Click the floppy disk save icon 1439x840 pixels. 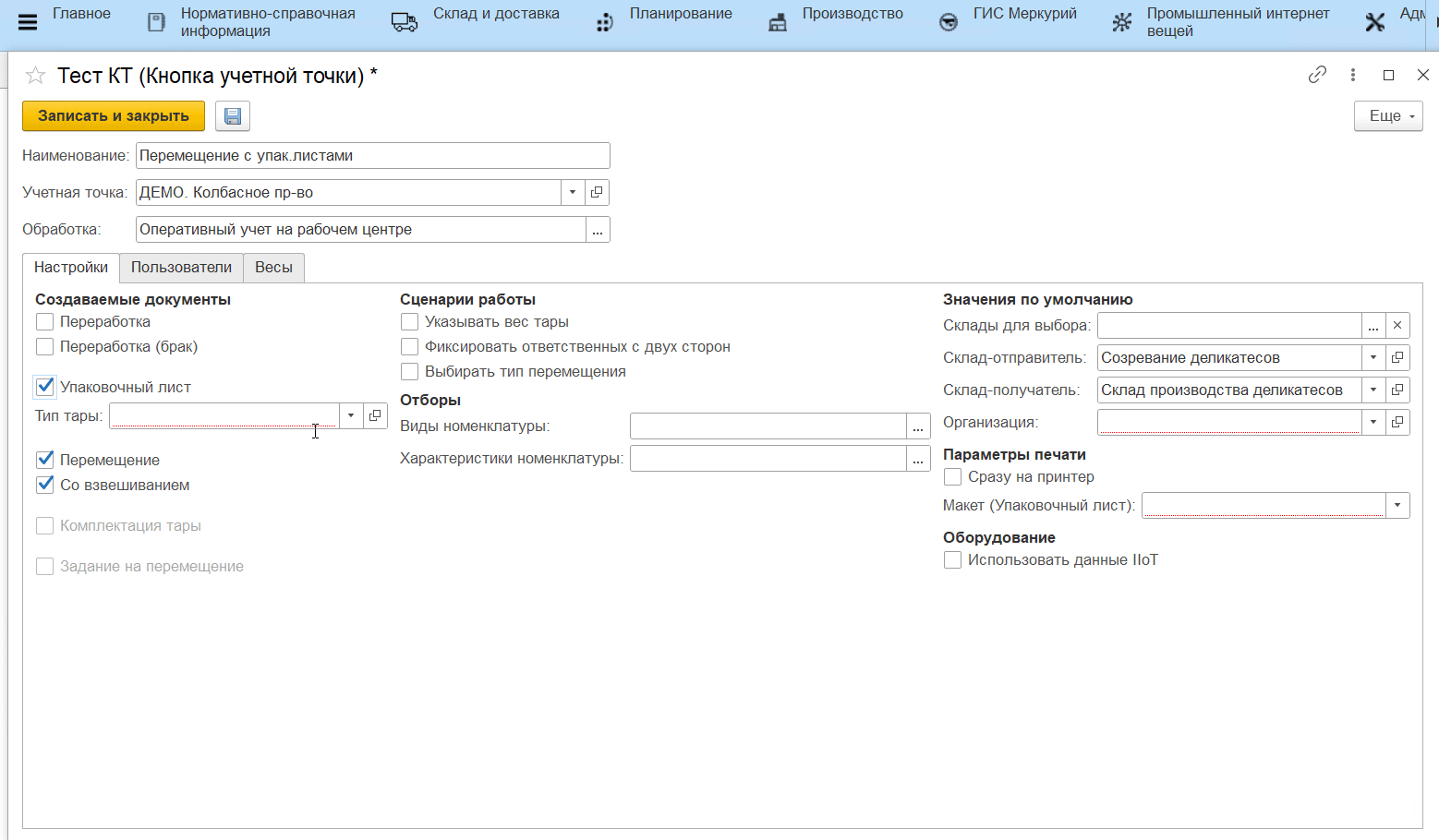[x=233, y=116]
